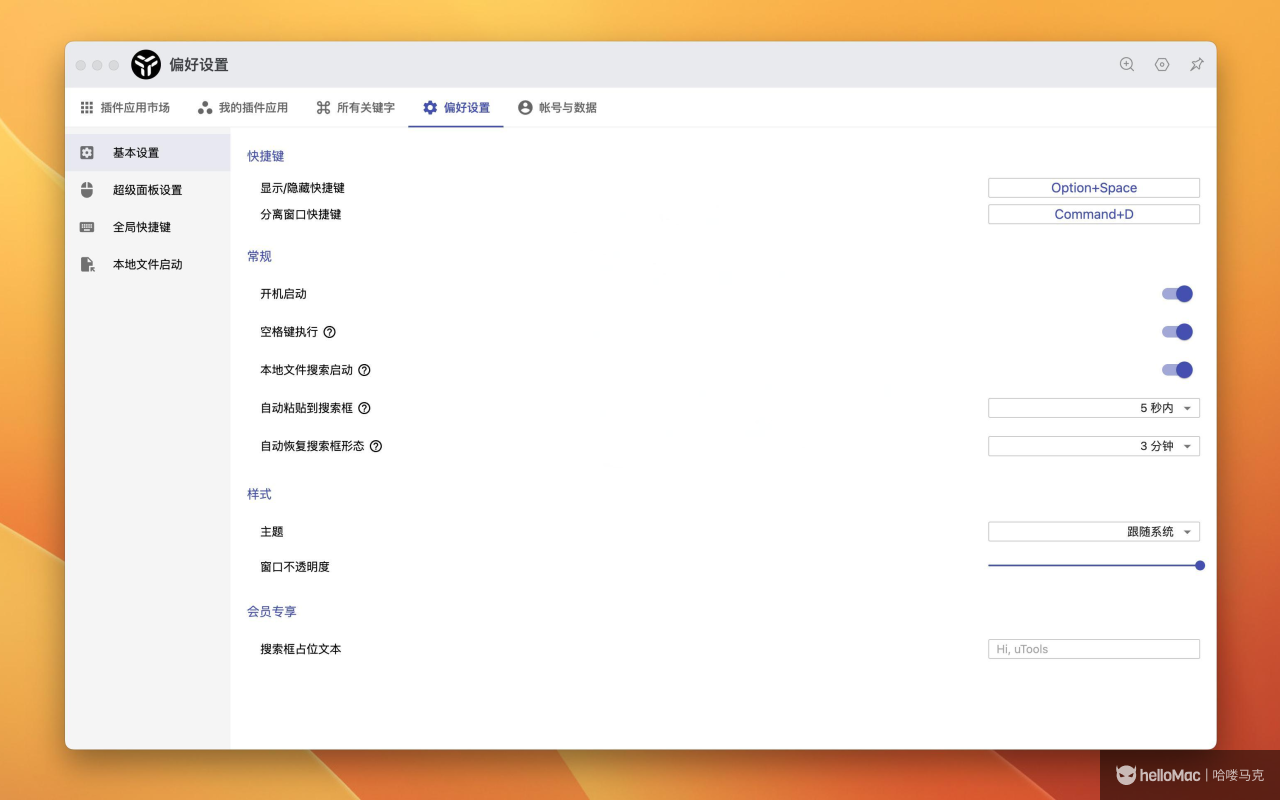Image resolution: width=1280 pixels, height=800 pixels.
Task: Show help for 本地文件搜索启动 question icon
Action: click(x=364, y=370)
